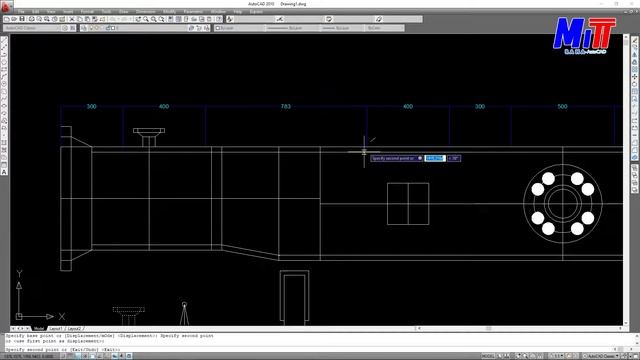
Task: Toggle Dynamic Input in status bar
Action: [x=115, y=356]
